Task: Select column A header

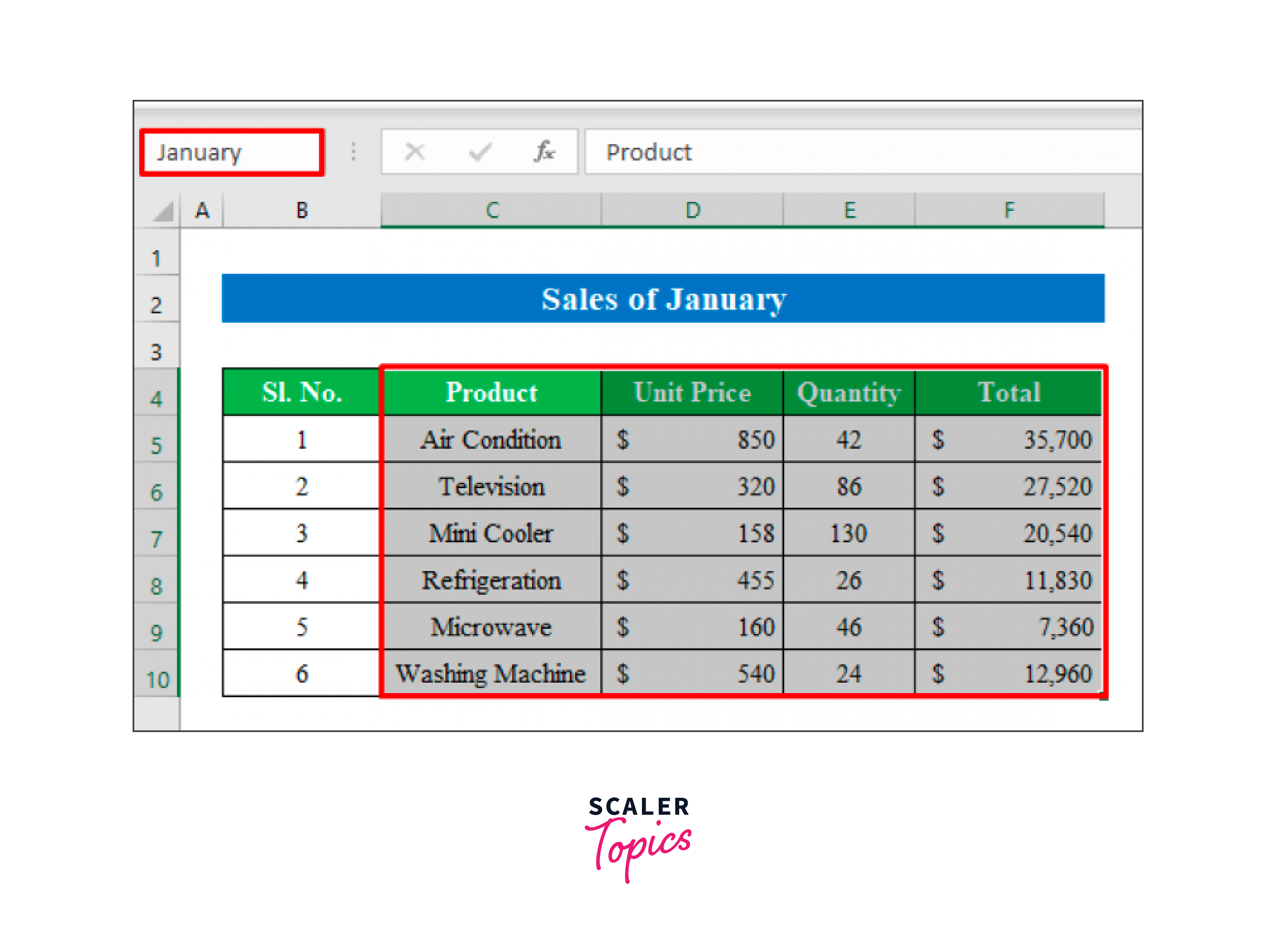Action: [201, 211]
